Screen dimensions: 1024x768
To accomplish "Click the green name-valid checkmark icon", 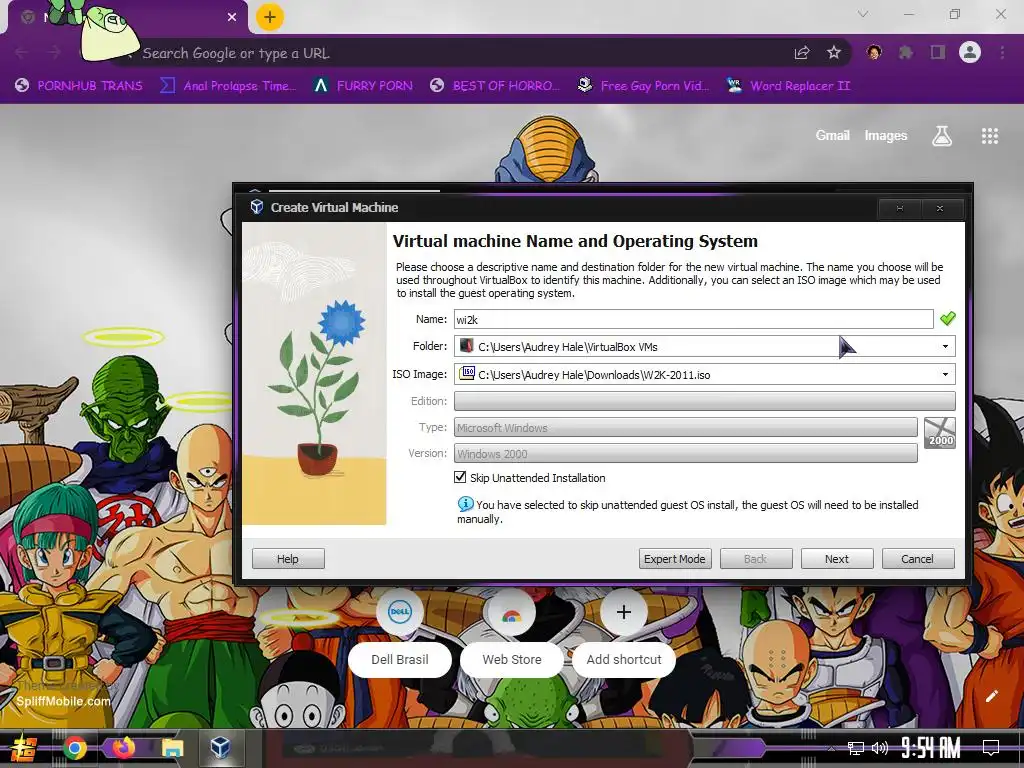I will pyautogui.click(x=948, y=319).
